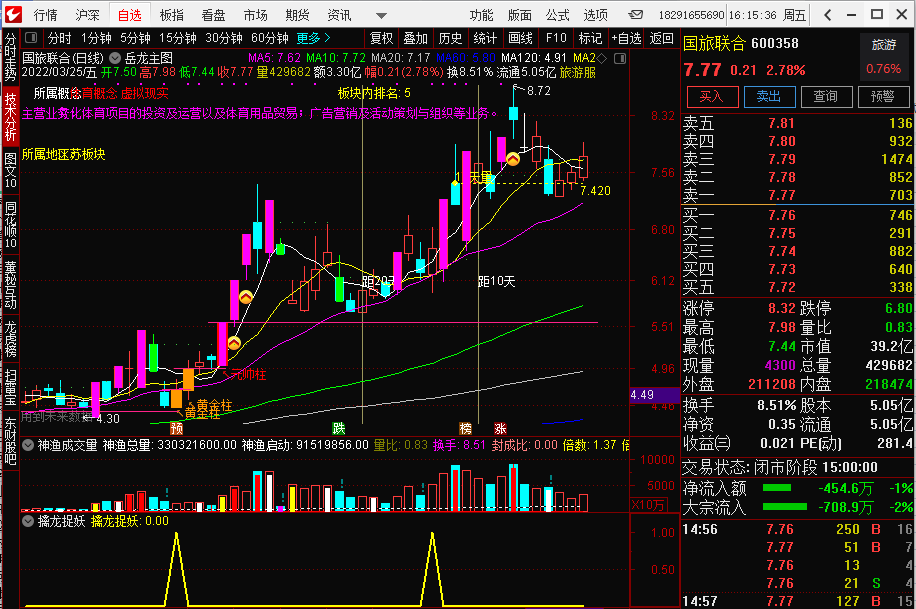916x609 pixels.
Task: Open F10 company info
Action: coord(556,39)
